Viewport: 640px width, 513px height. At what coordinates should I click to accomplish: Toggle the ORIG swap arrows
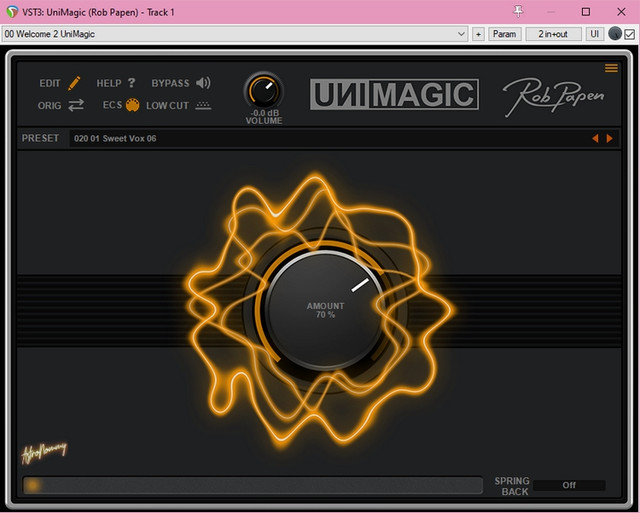pyautogui.click(x=76, y=105)
